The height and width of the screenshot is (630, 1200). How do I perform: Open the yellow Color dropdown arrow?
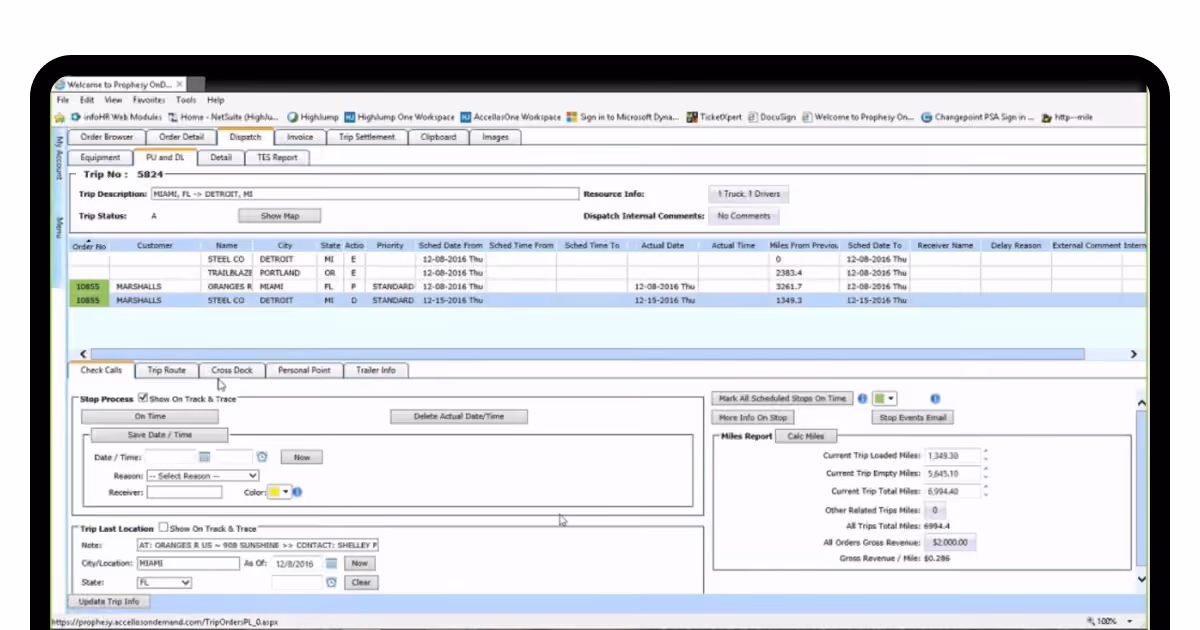point(286,492)
